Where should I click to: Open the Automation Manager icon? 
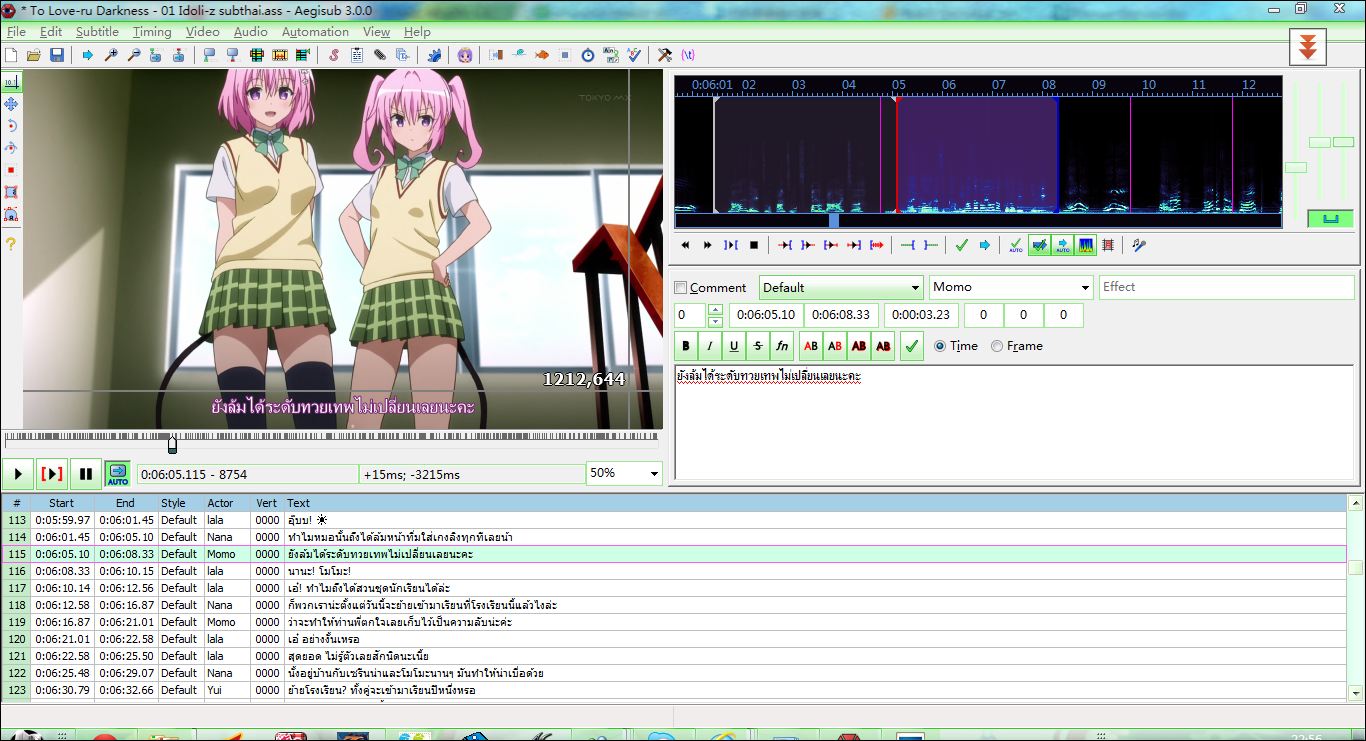click(x=434, y=55)
